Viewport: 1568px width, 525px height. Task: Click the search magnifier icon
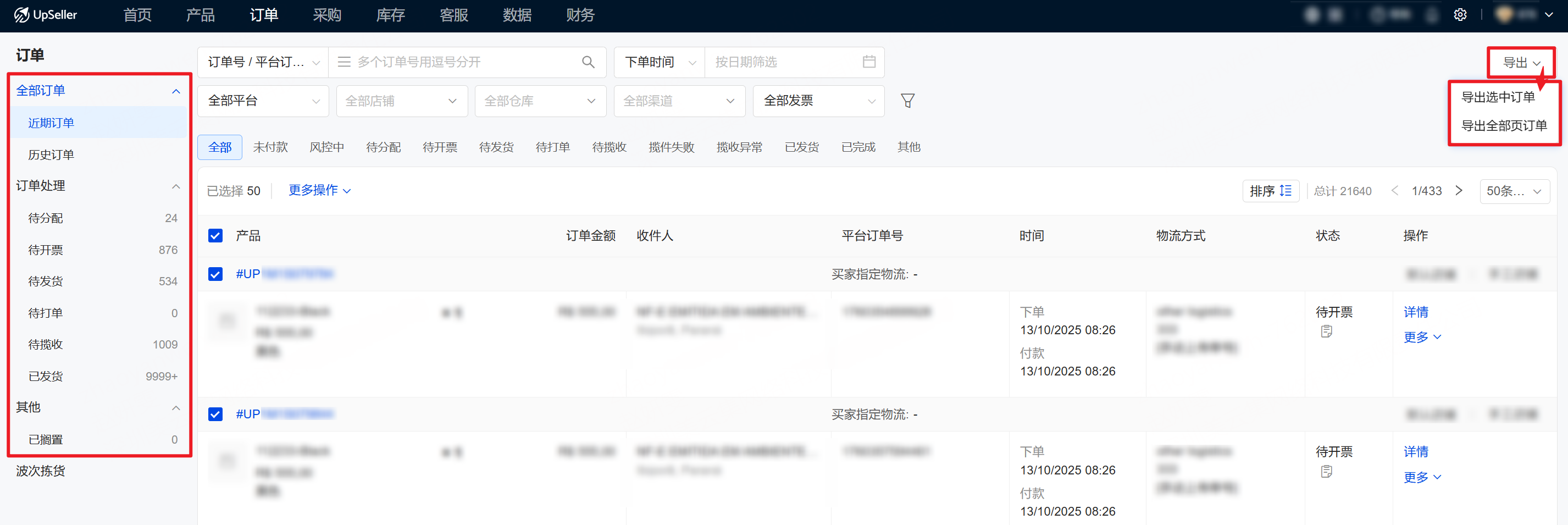point(588,62)
